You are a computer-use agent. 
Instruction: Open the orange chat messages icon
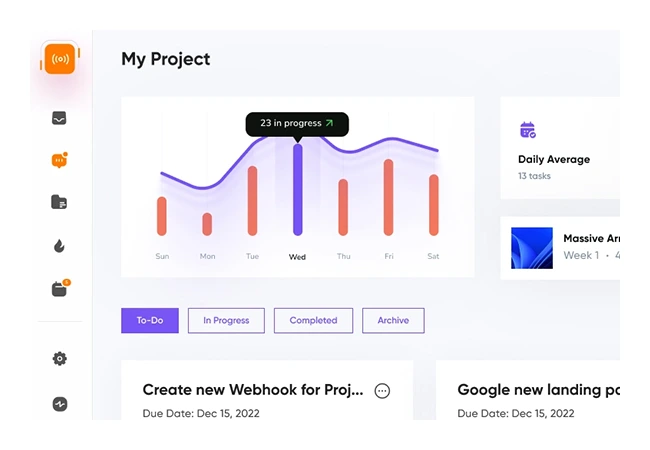[x=60, y=160]
